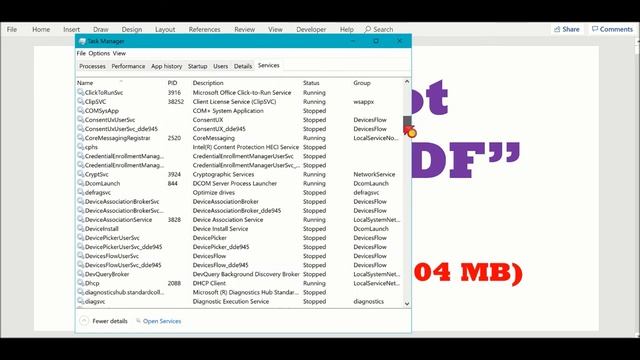
Task: Click the Search magnifier icon in Word
Action: (x=368, y=29)
